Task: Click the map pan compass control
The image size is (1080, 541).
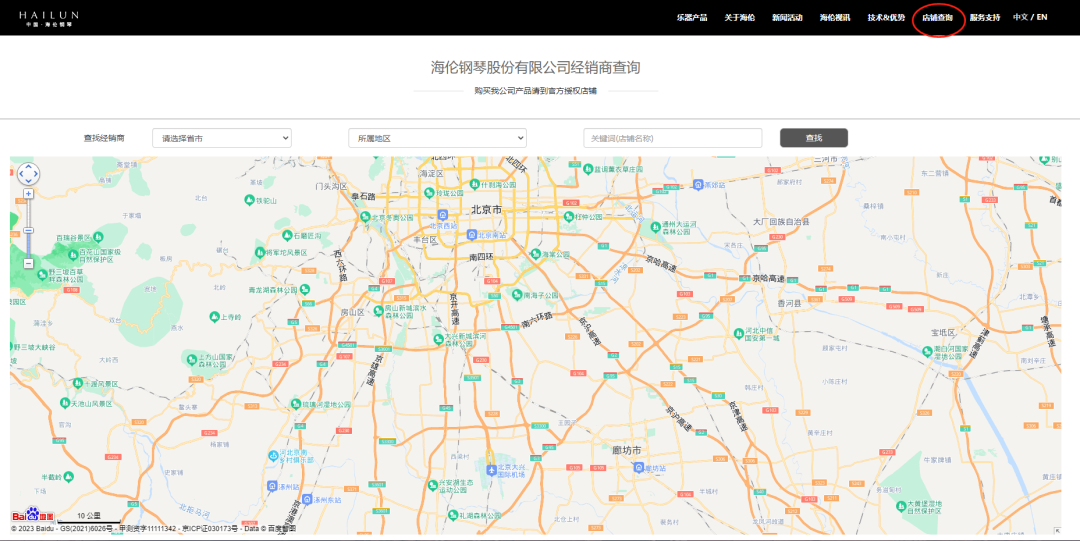Action: click(x=28, y=174)
